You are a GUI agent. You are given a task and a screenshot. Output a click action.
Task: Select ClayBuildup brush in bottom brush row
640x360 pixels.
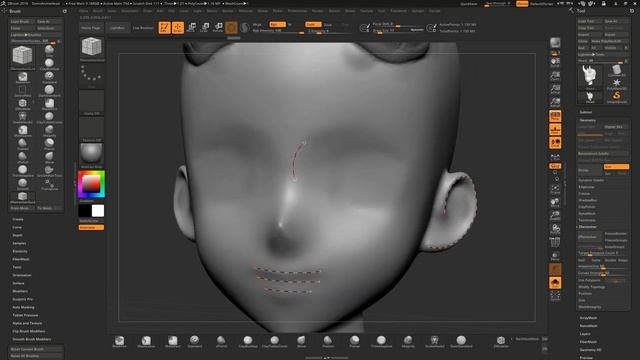(x=248, y=342)
